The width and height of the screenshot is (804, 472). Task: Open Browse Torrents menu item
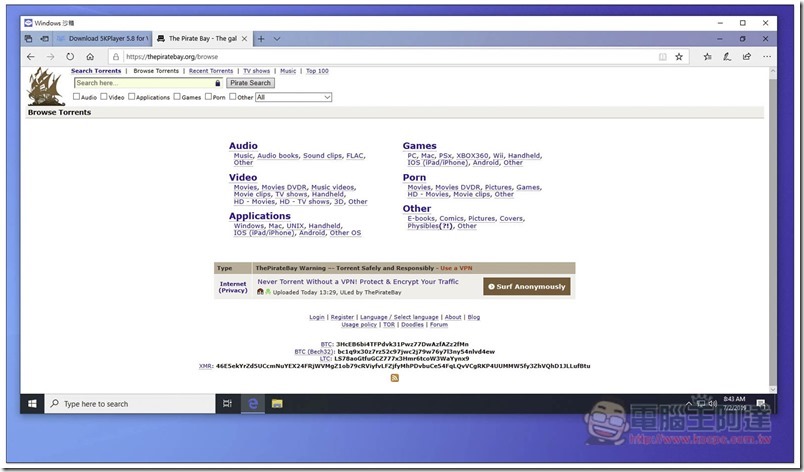[156, 71]
